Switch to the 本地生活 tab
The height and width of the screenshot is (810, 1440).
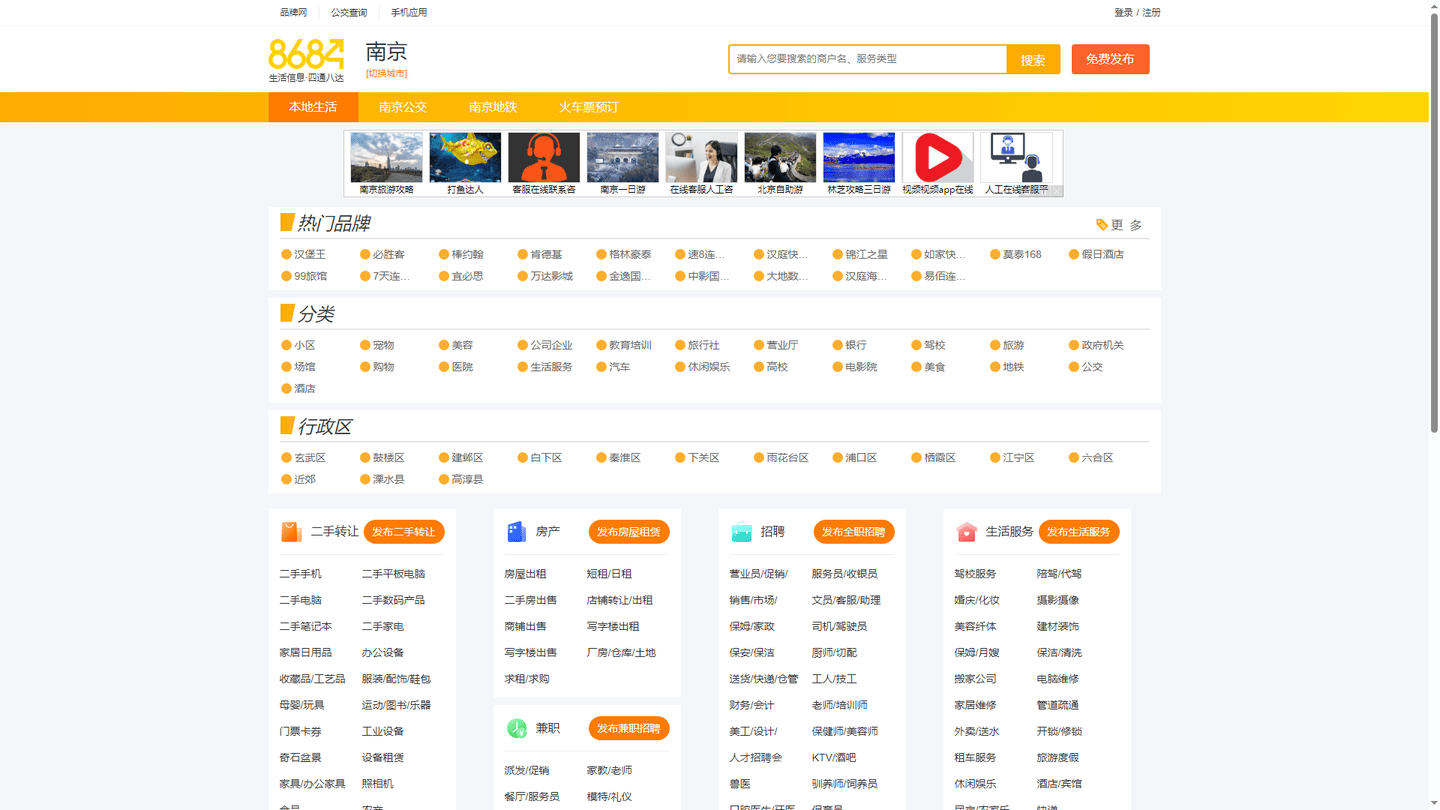click(x=313, y=107)
